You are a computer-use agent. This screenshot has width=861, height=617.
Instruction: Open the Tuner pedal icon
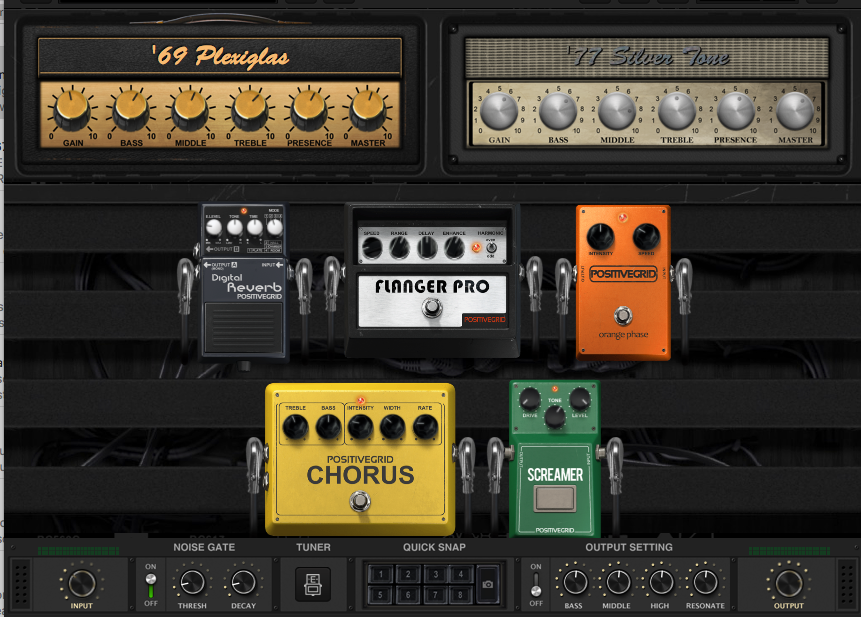click(x=312, y=584)
